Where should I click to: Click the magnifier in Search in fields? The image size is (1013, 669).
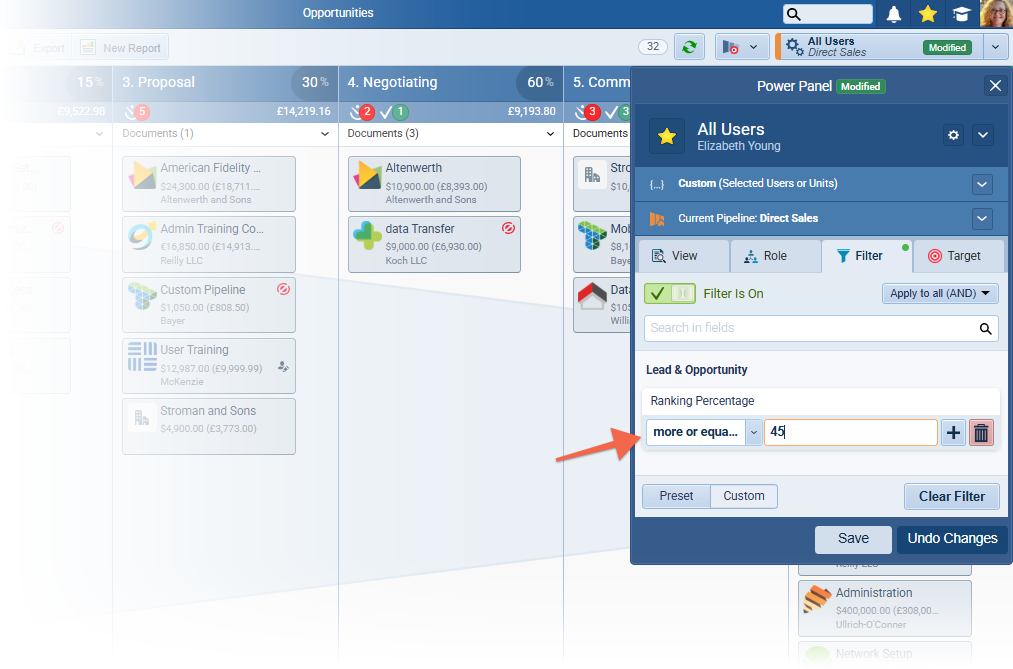coord(985,328)
